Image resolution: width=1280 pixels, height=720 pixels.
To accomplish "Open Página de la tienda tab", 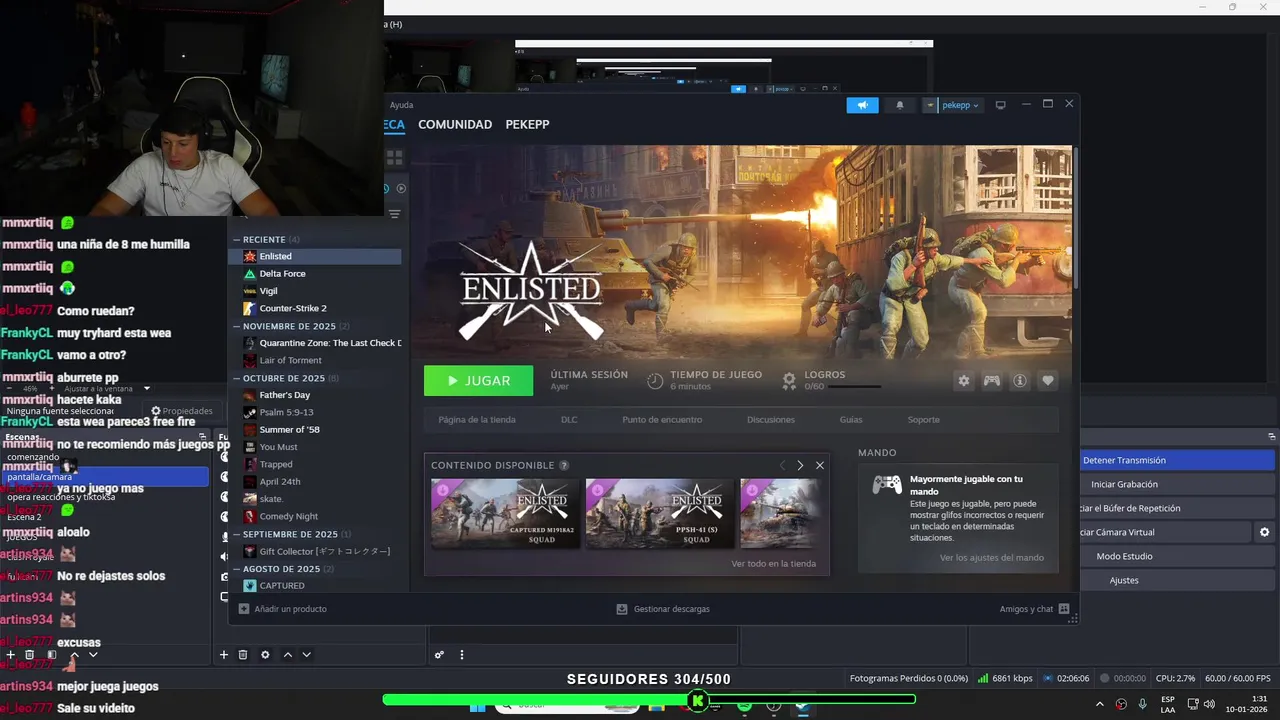I will tap(477, 420).
